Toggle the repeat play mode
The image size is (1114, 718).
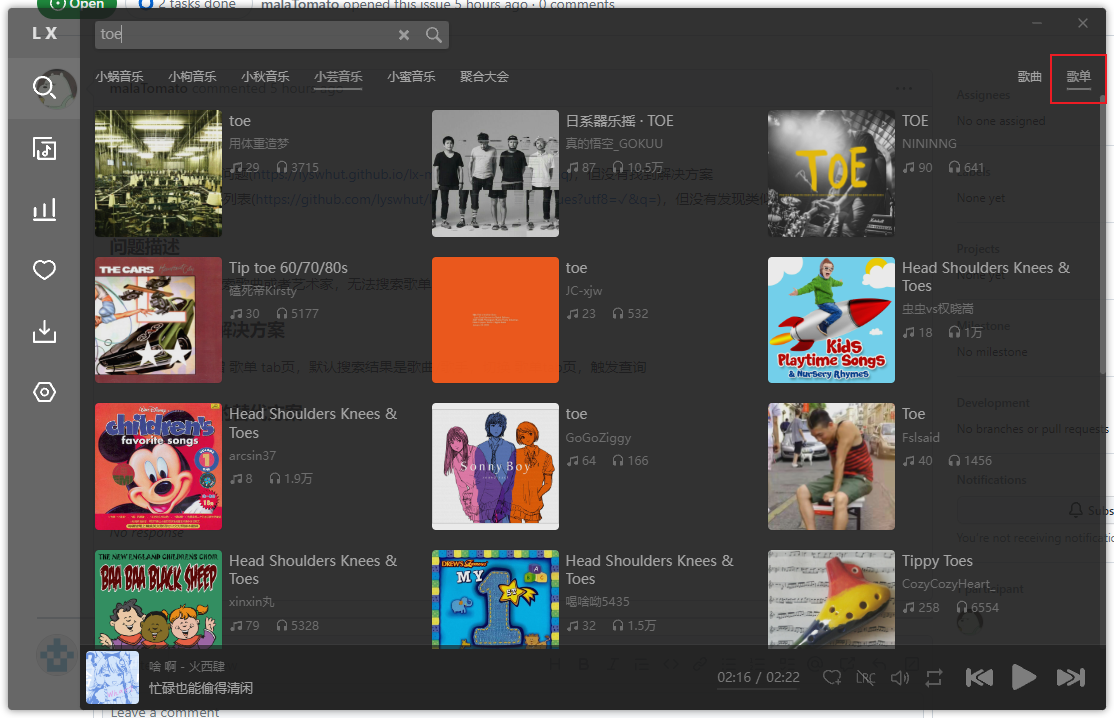(x=934, y=677)
